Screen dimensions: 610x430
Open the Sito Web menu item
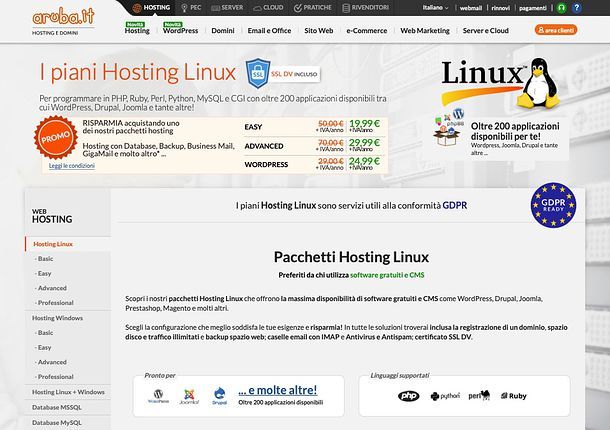click(319, 30)
